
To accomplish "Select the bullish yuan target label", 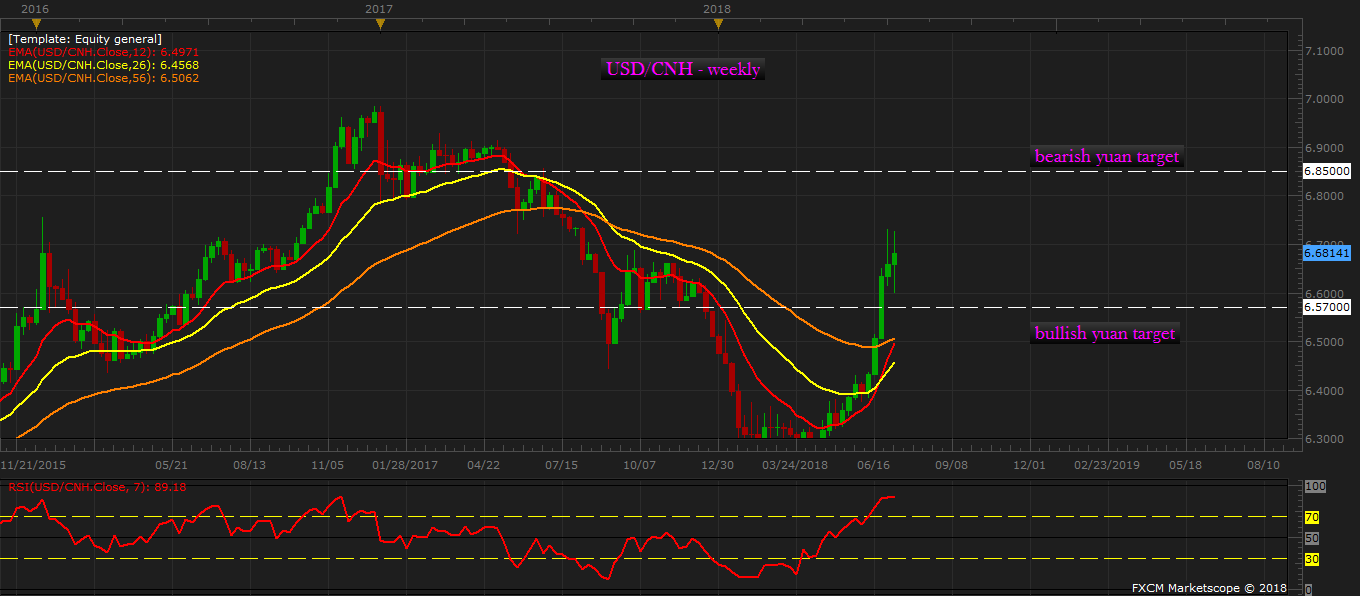I will [x=1105, y=334].
